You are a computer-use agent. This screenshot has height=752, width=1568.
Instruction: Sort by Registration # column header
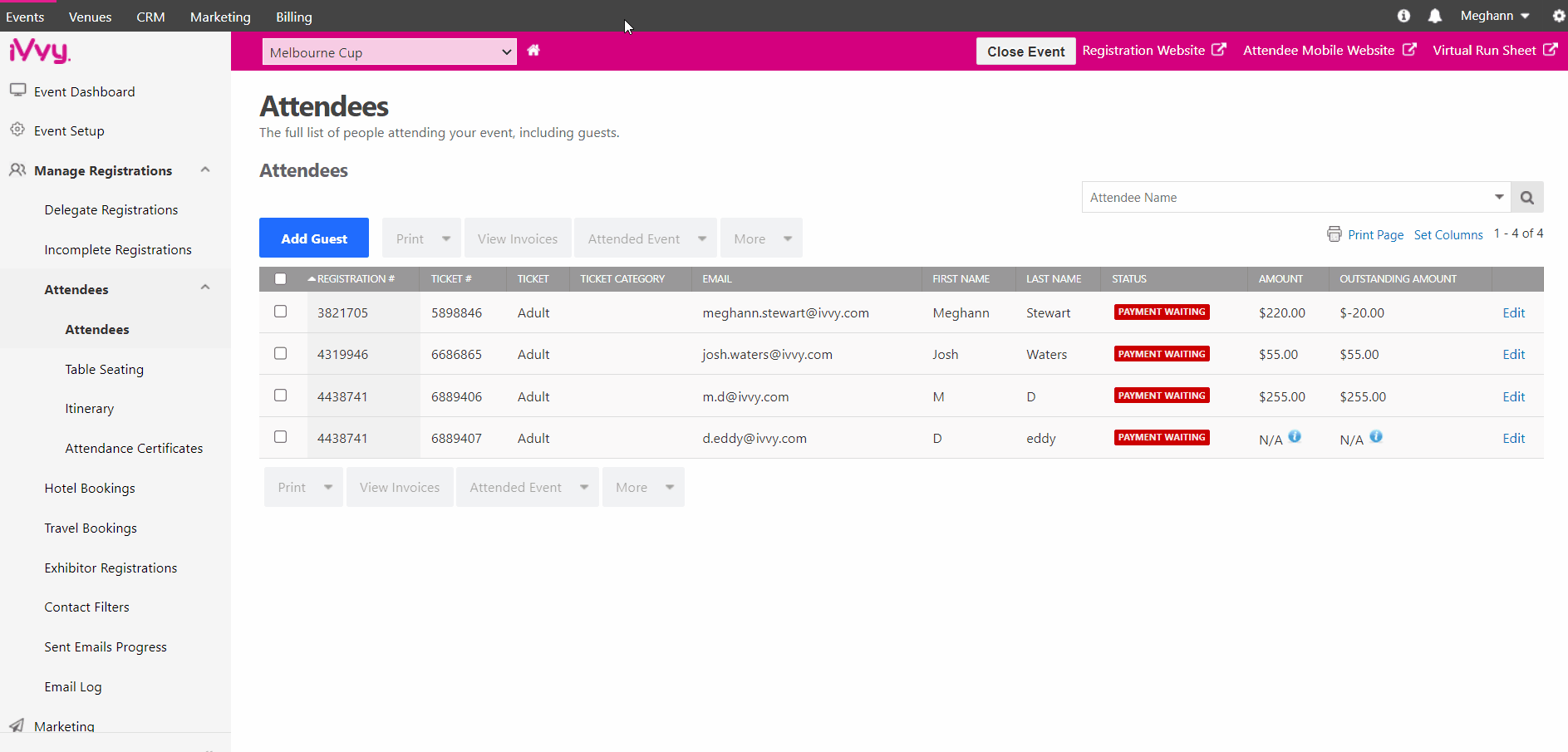(356, 279)
